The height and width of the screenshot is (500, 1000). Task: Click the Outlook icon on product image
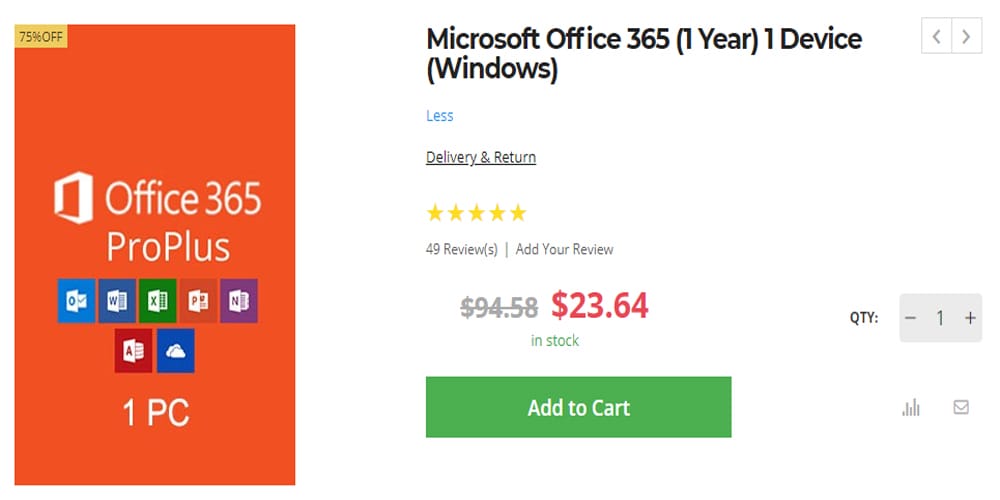tap(76, 300)
